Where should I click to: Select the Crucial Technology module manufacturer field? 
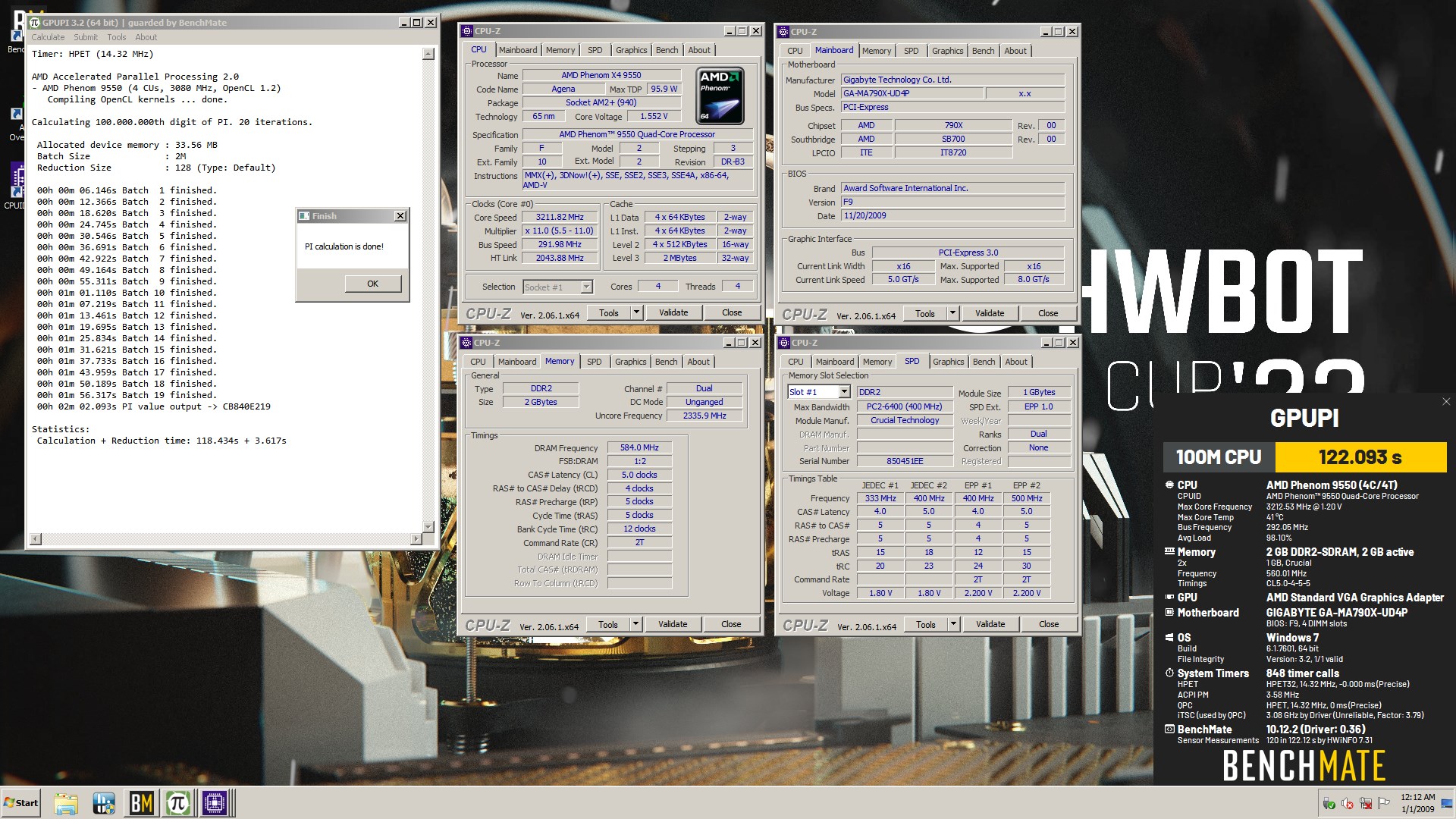905,420
